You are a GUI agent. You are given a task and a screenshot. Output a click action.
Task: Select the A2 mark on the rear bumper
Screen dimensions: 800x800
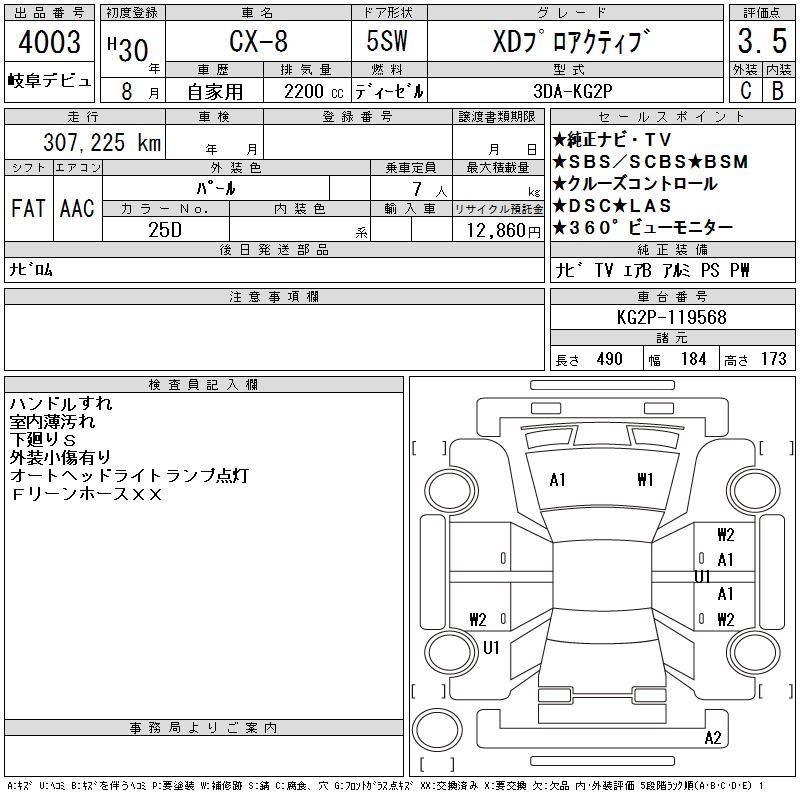[713, 739]
